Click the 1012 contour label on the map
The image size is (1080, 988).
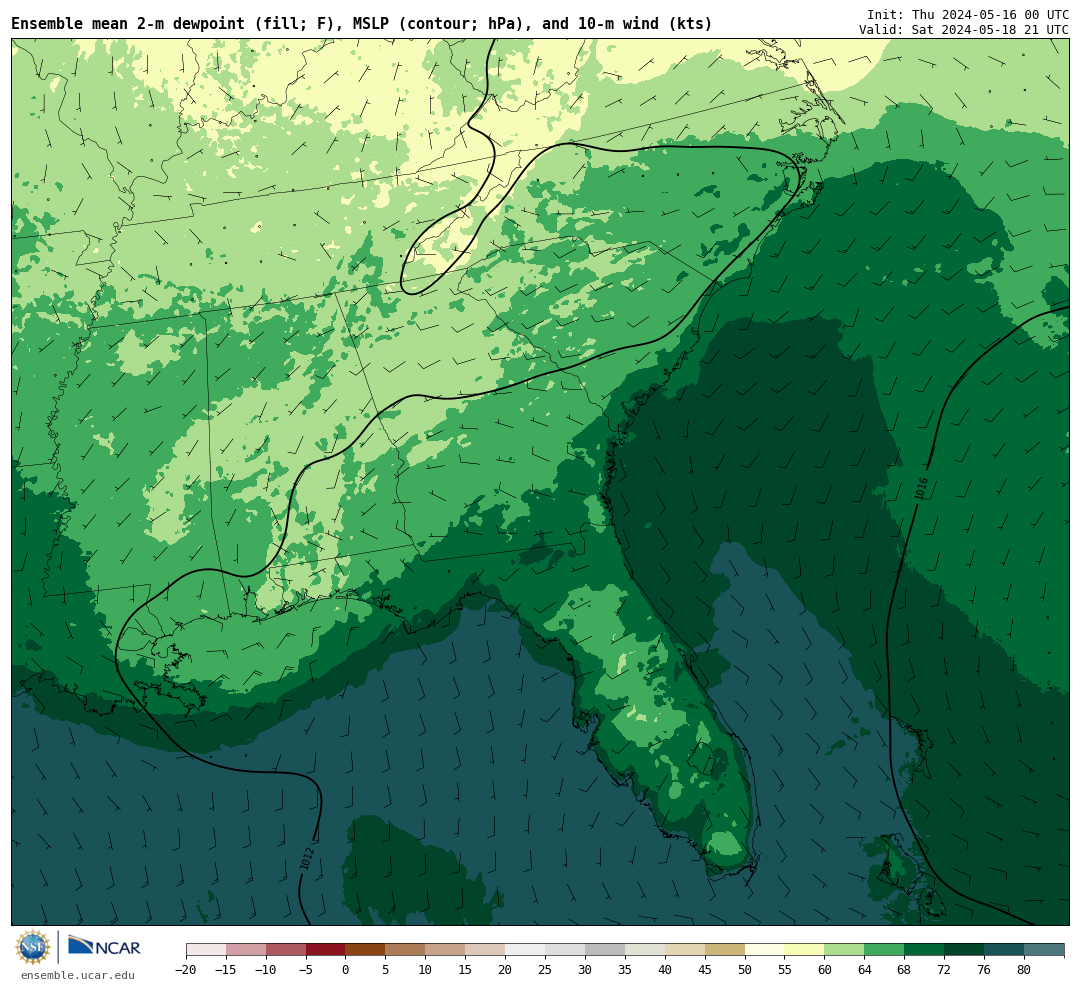pos(307,858)
